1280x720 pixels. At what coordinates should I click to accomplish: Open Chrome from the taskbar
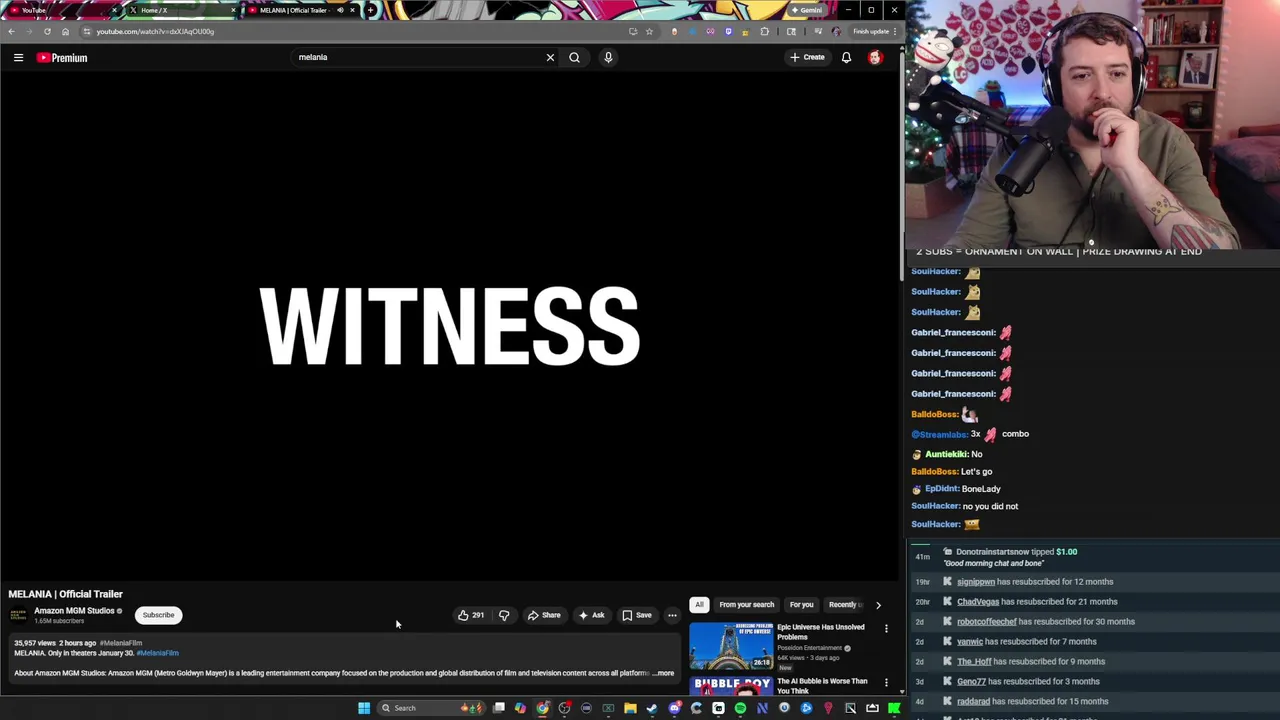[x=542, y=708]
